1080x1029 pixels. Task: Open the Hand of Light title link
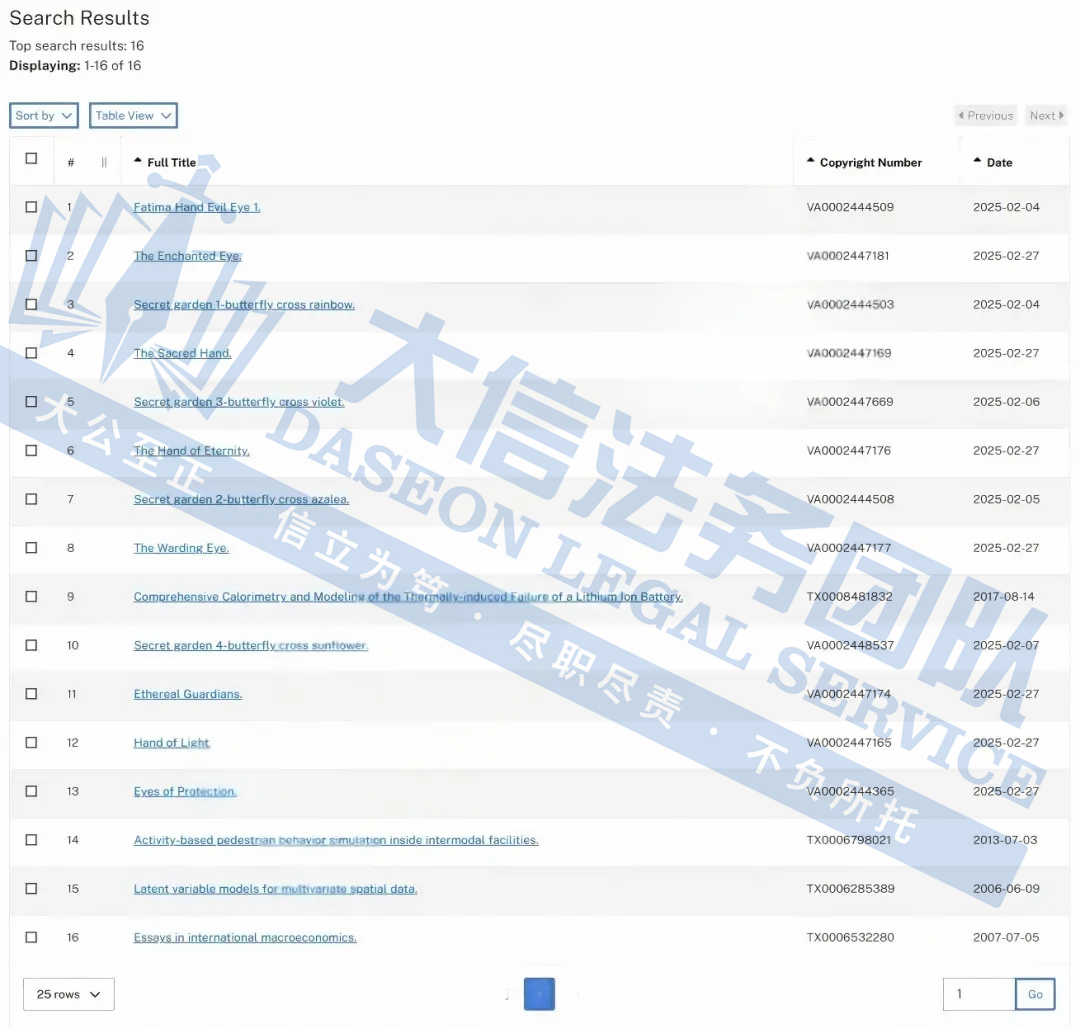(x=171, y=743)
